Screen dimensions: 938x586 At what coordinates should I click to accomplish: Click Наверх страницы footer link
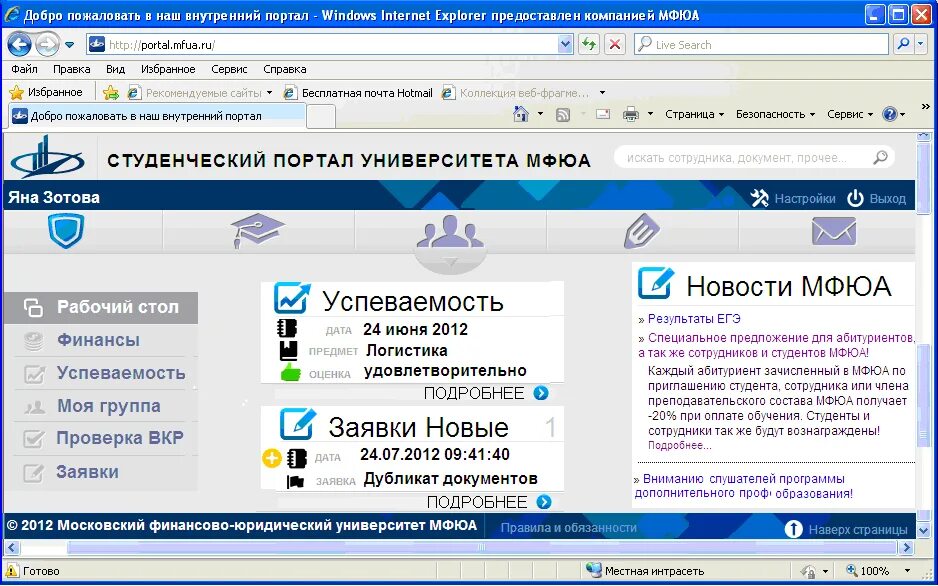click(x=846, y=529)
